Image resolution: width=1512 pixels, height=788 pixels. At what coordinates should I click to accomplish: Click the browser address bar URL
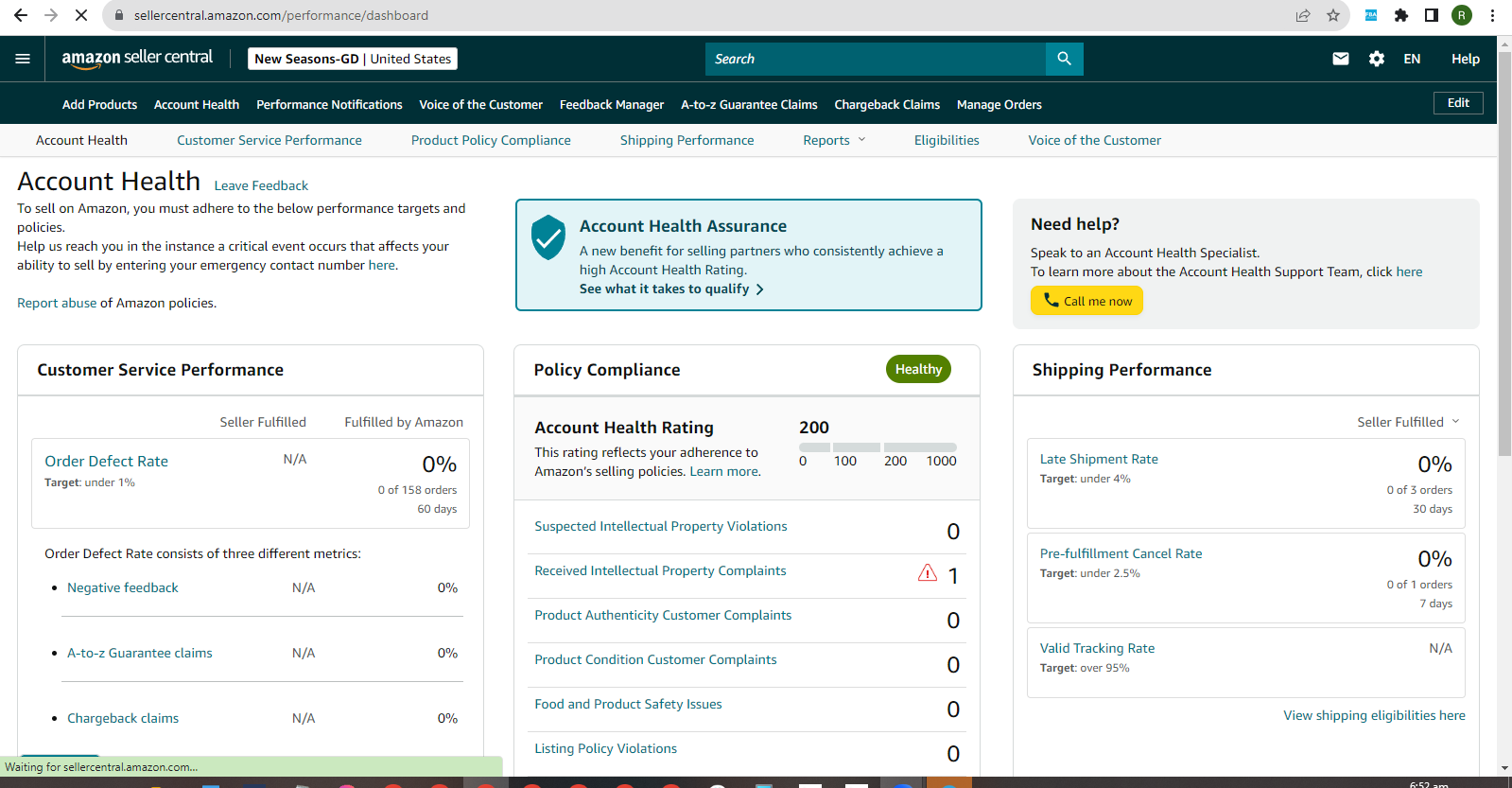click(281, 15)
